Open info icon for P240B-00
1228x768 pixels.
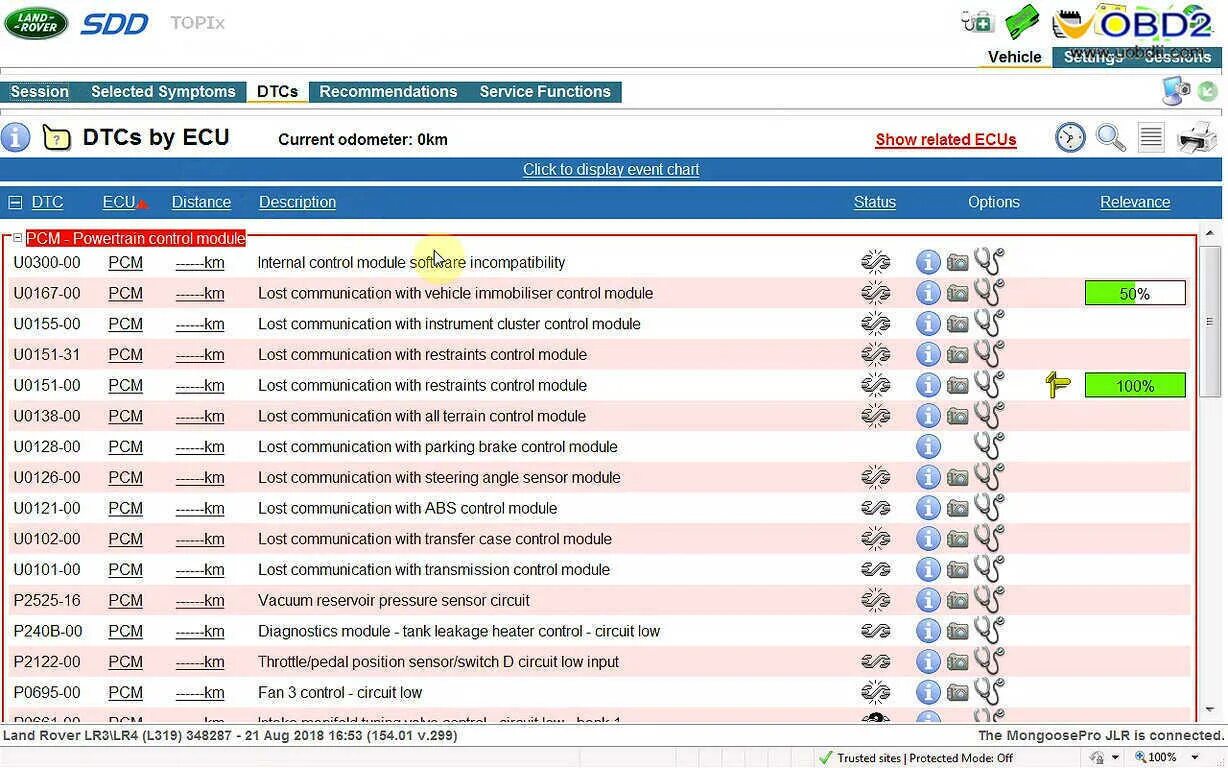coord(928,631)
